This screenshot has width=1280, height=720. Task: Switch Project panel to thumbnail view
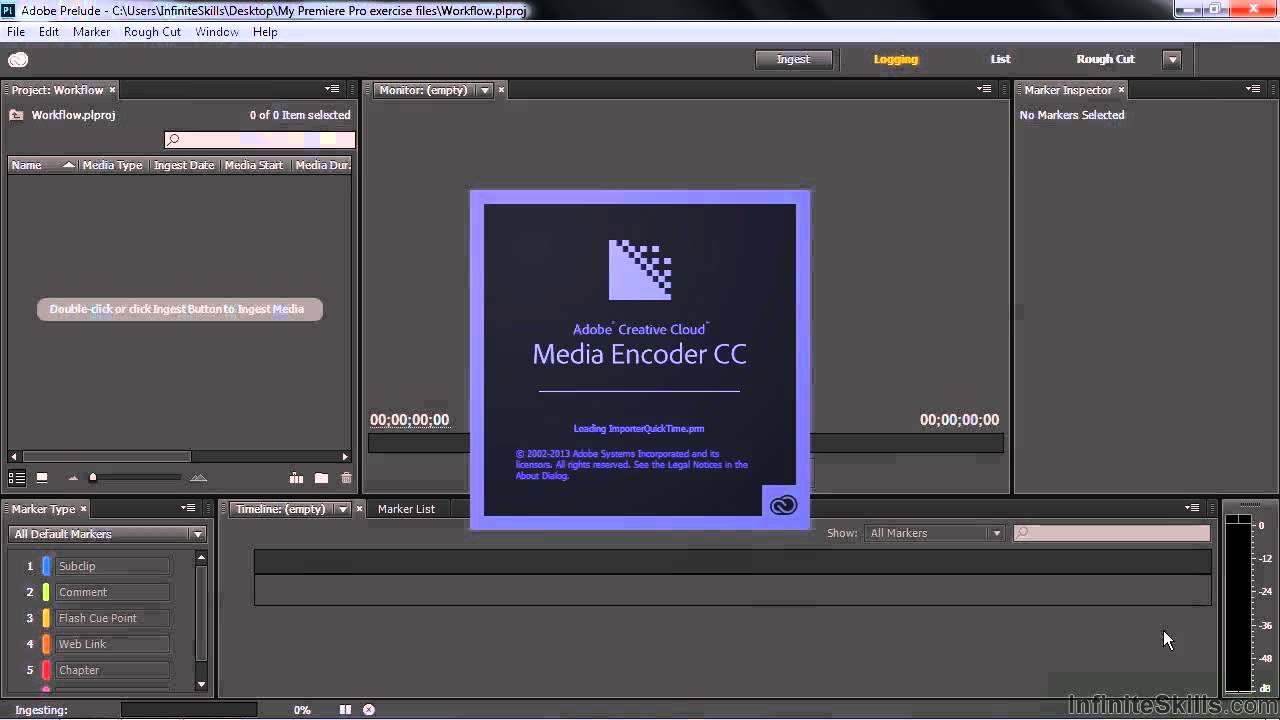point(42,478)
